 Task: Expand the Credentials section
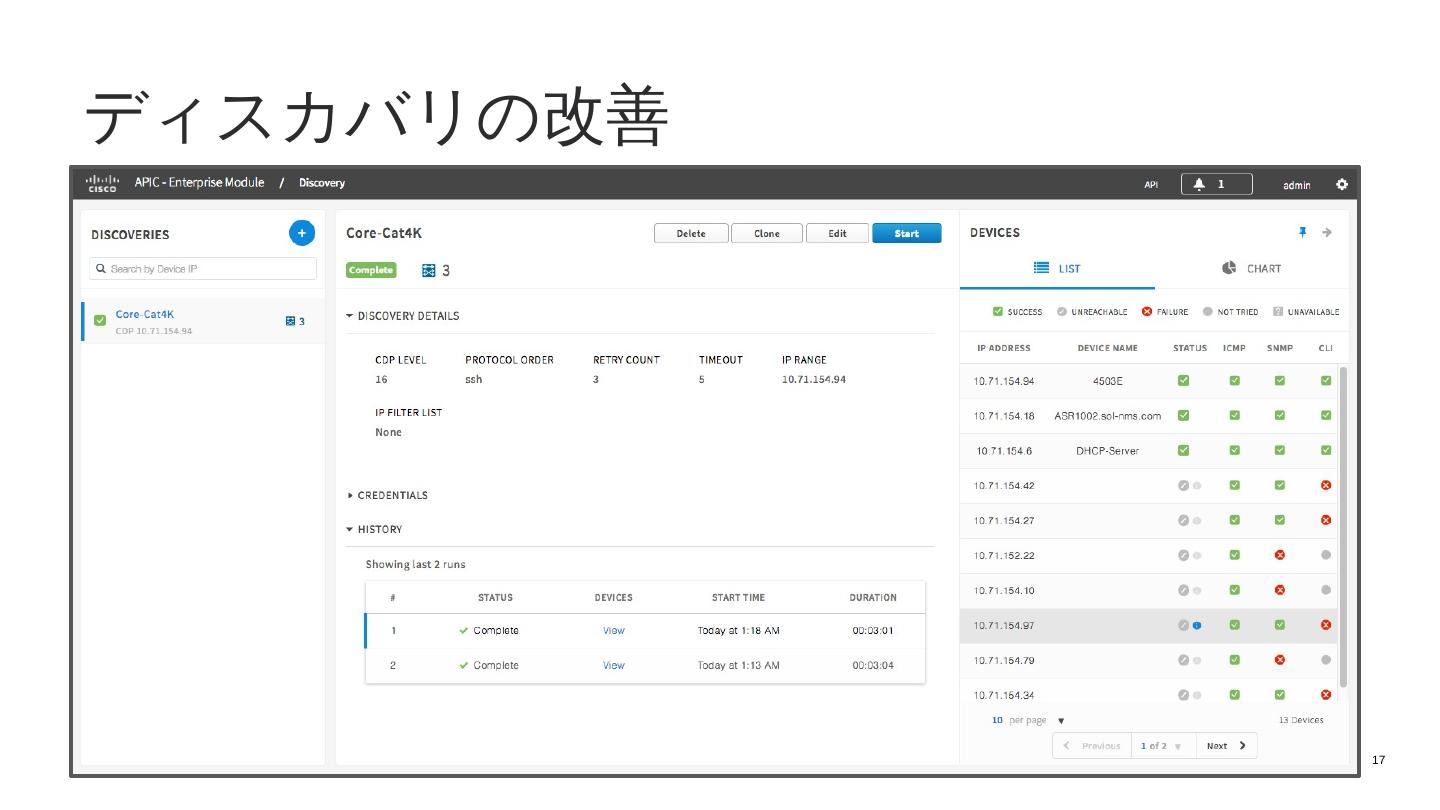[x=350, y=495]
